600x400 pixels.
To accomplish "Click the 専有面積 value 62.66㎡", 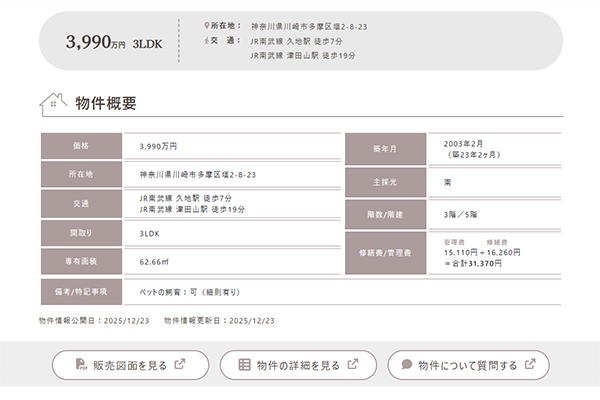I will (154, 261).
